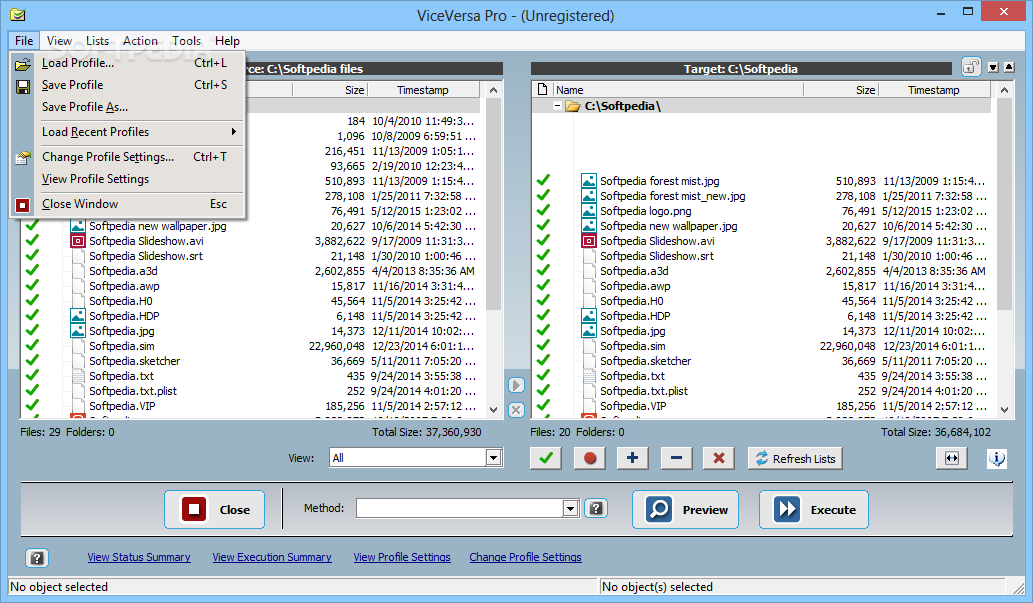Click the green checkmark filter button
Viewport: 1033px width, 603px height.
[x=546, y=458]
